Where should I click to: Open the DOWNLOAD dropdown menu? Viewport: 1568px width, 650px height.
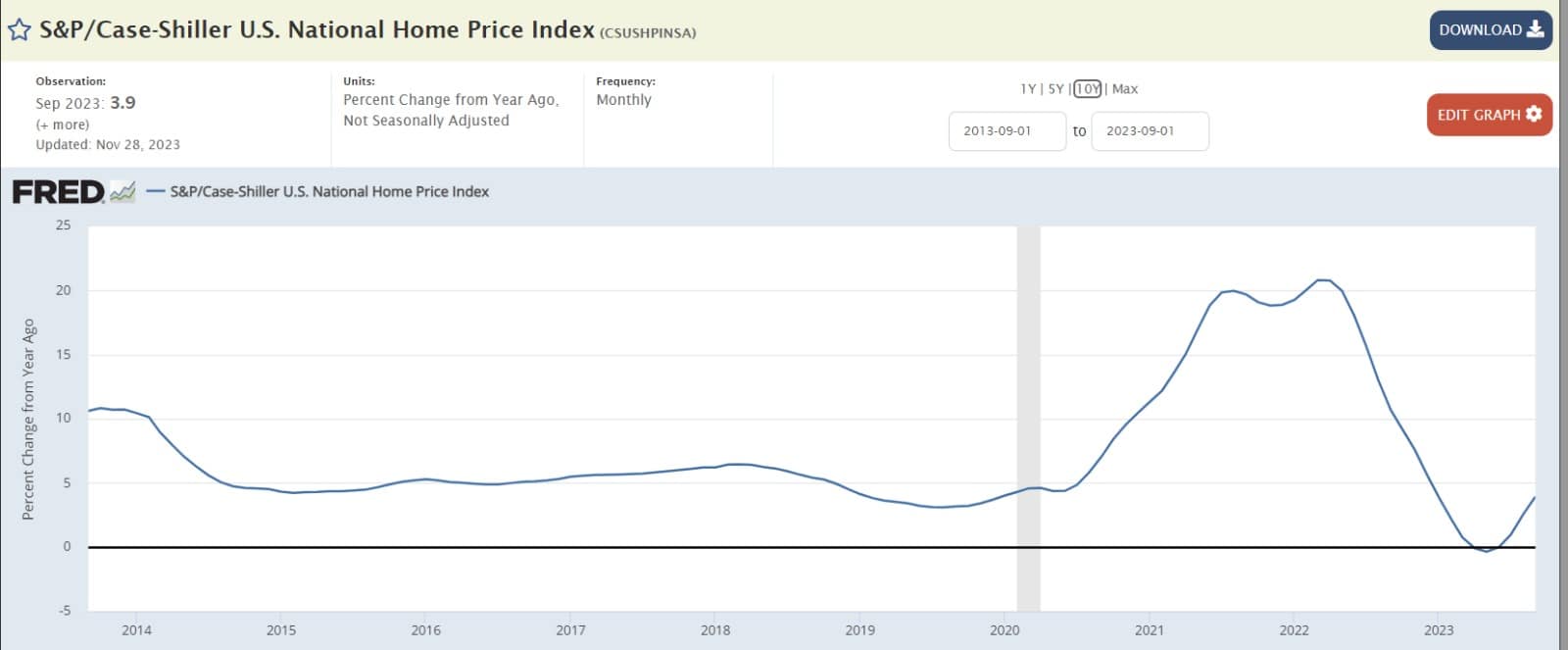1490,29
